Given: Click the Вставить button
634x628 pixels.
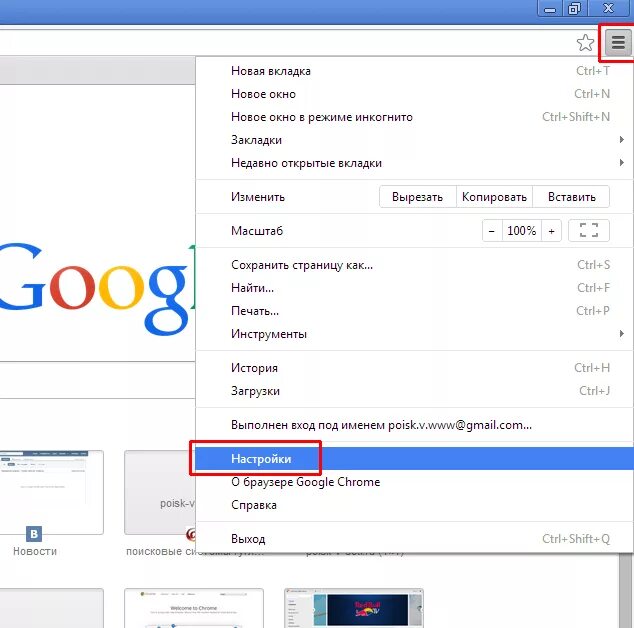Looking at the screenshot, I should [571, 197].
